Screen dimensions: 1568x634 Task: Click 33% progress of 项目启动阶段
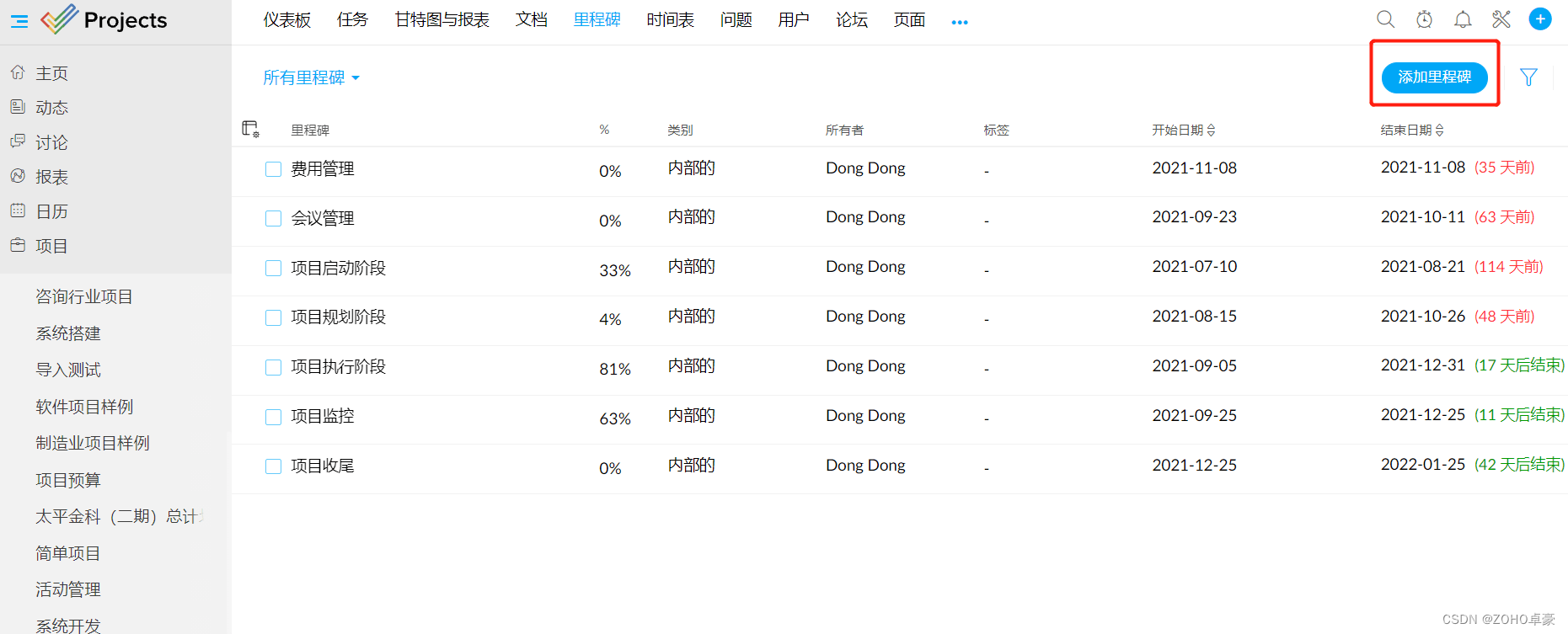(x=615, y=271)
